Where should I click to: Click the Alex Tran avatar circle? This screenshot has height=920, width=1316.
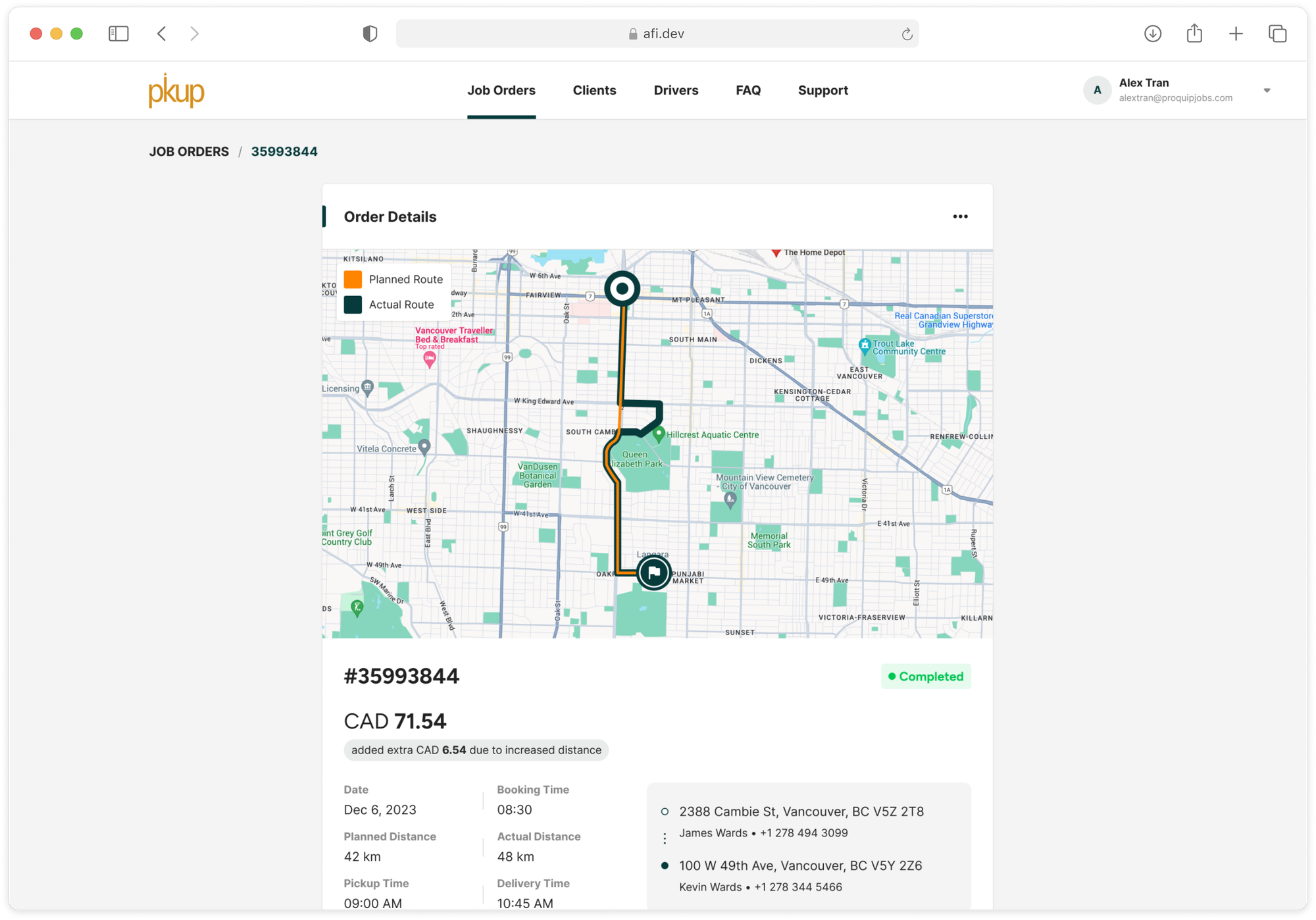1097,90
